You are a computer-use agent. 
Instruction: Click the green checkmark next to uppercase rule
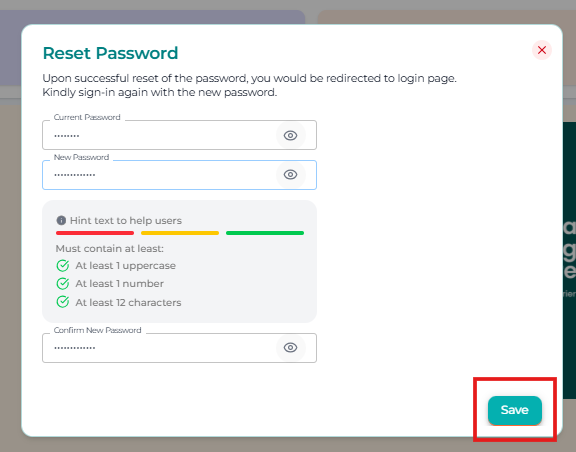[x=63, y=265]
